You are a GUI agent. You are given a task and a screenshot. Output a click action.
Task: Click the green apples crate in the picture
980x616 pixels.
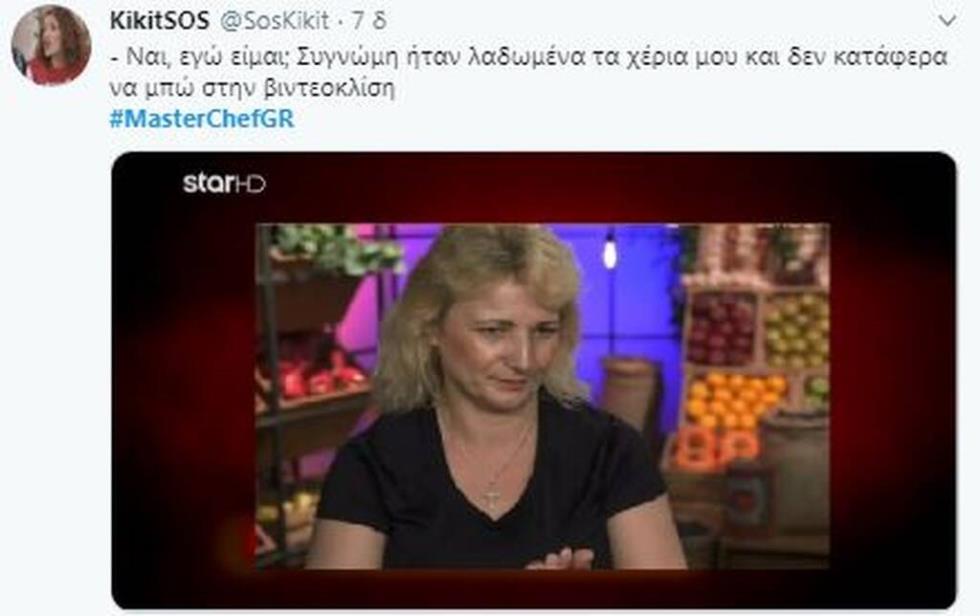796,330
